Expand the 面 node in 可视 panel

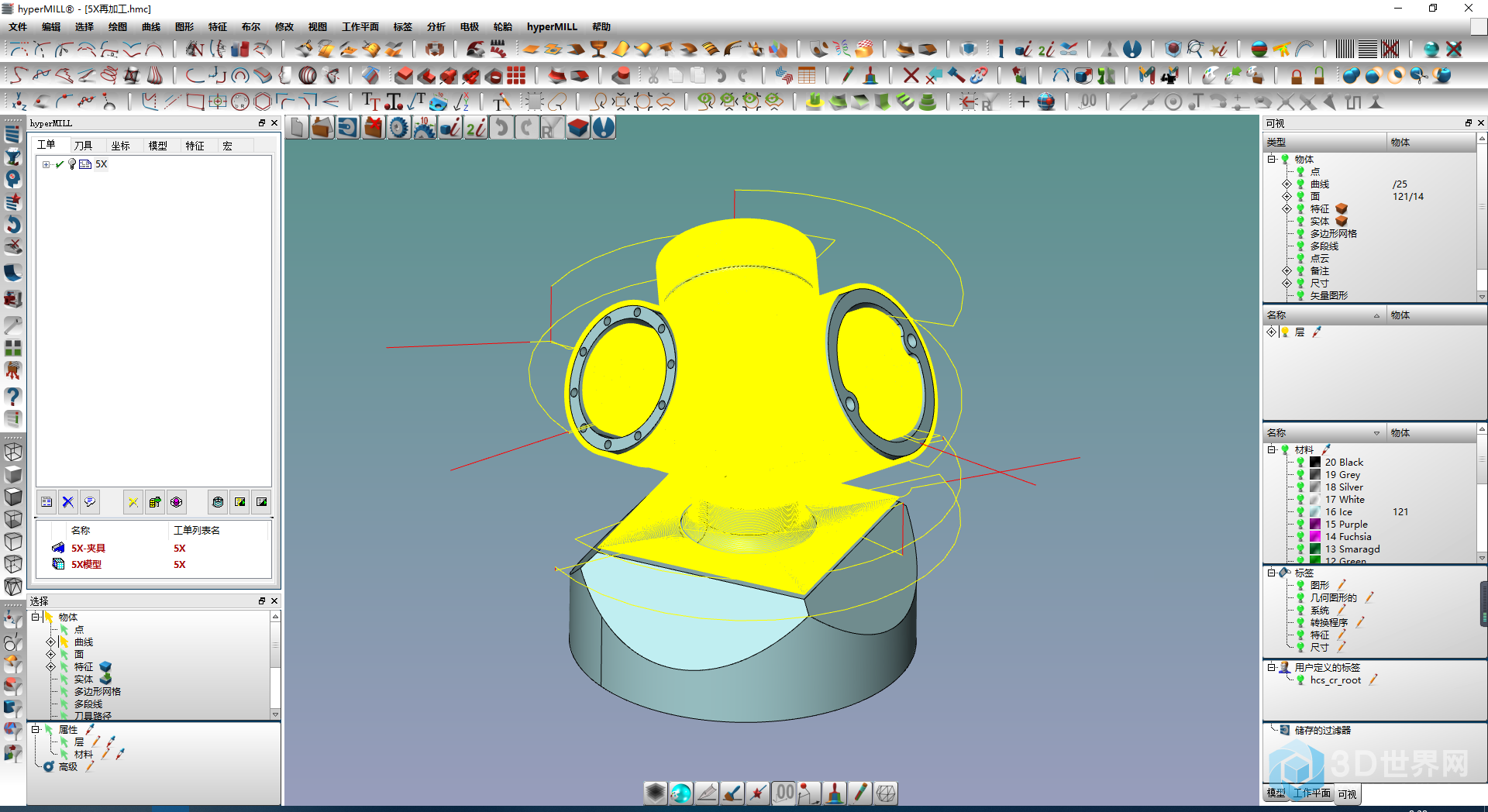coord(1286,197)
